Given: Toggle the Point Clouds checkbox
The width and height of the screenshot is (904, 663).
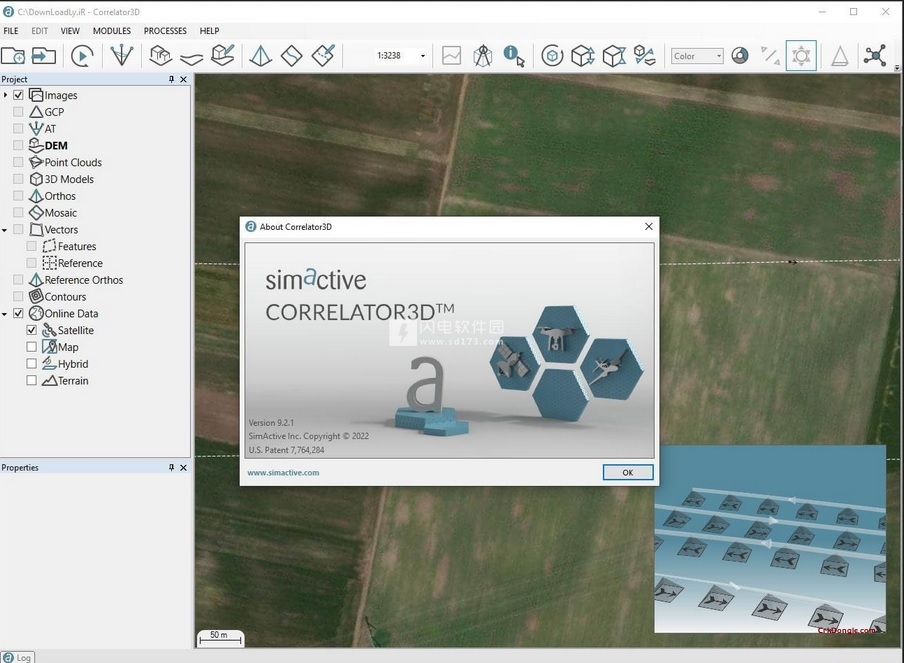Looking at the screenshot, I should [18, 162].
